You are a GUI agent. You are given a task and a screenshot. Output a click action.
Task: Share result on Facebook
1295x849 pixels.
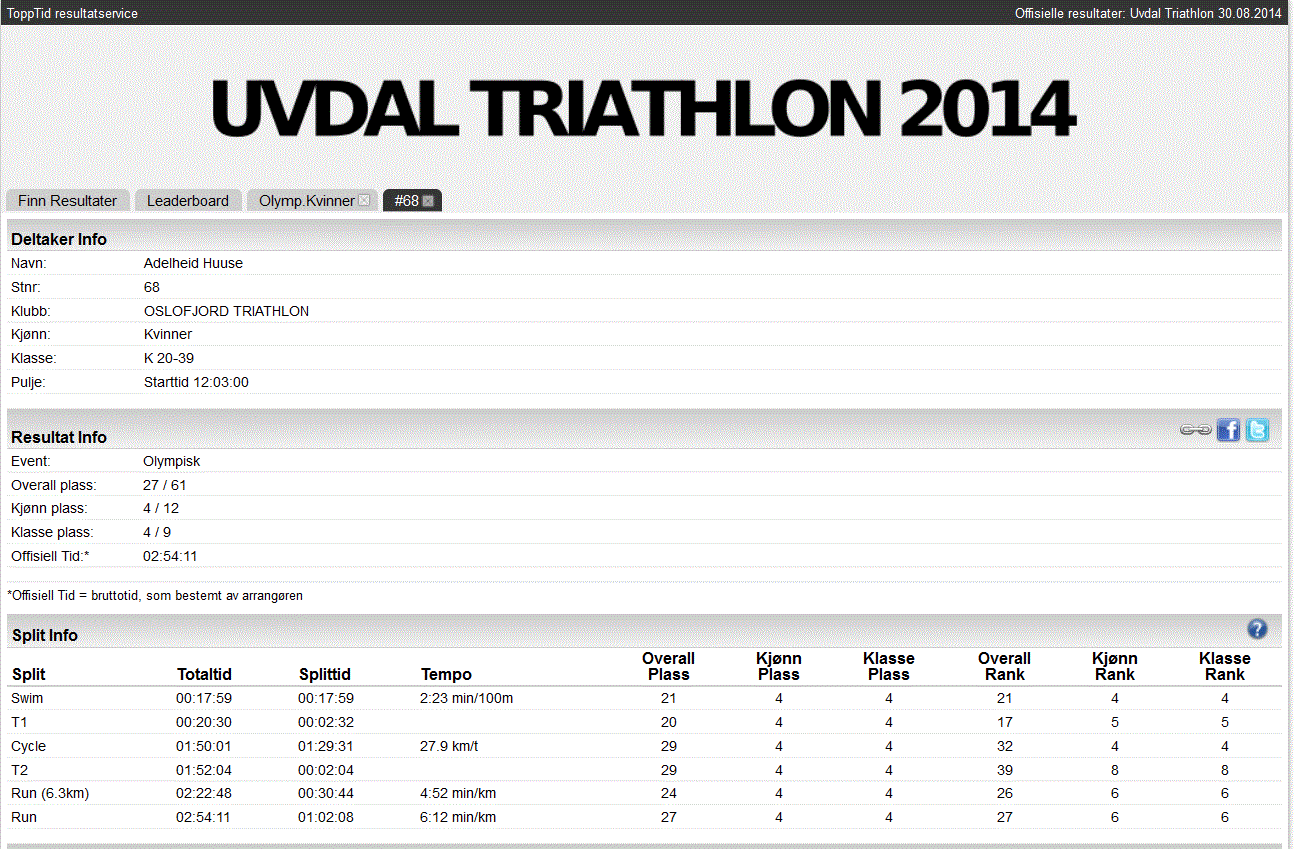(x=1228, y=430)
